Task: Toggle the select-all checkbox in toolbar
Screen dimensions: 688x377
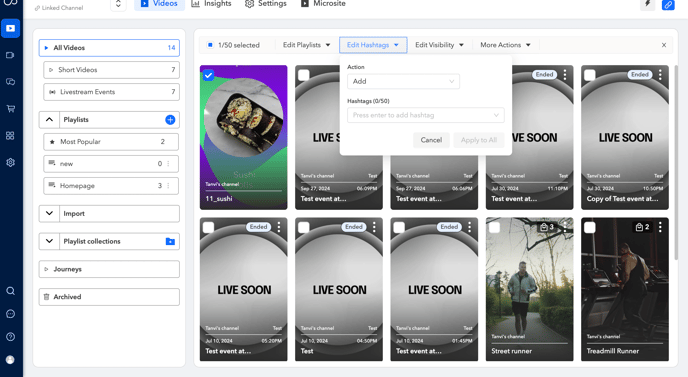Action: (210, 45)
